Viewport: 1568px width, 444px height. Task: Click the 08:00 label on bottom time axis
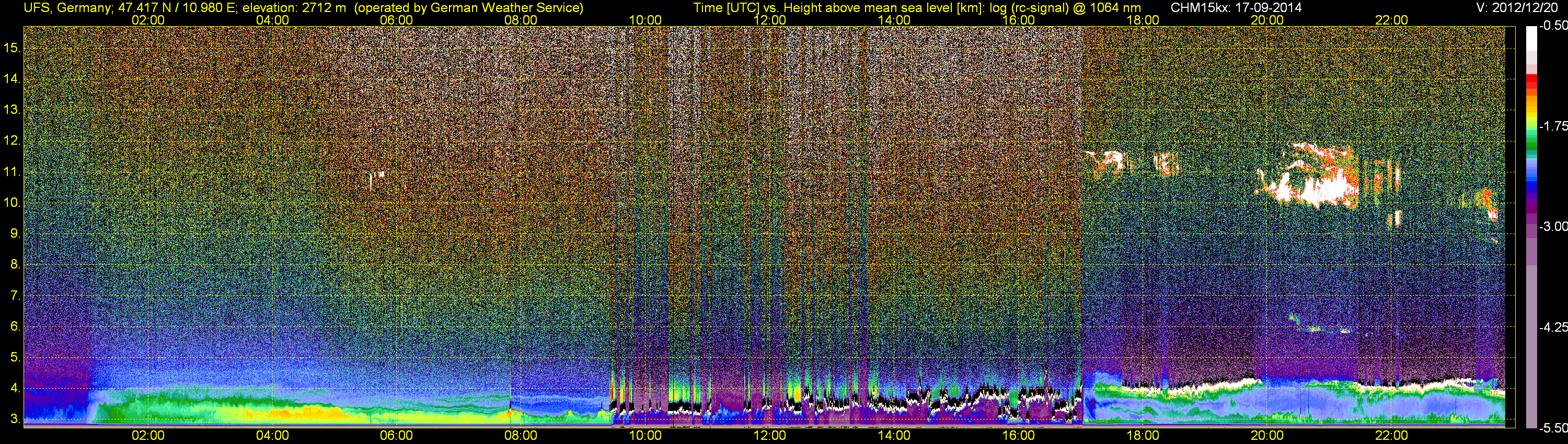pos(521,436)
